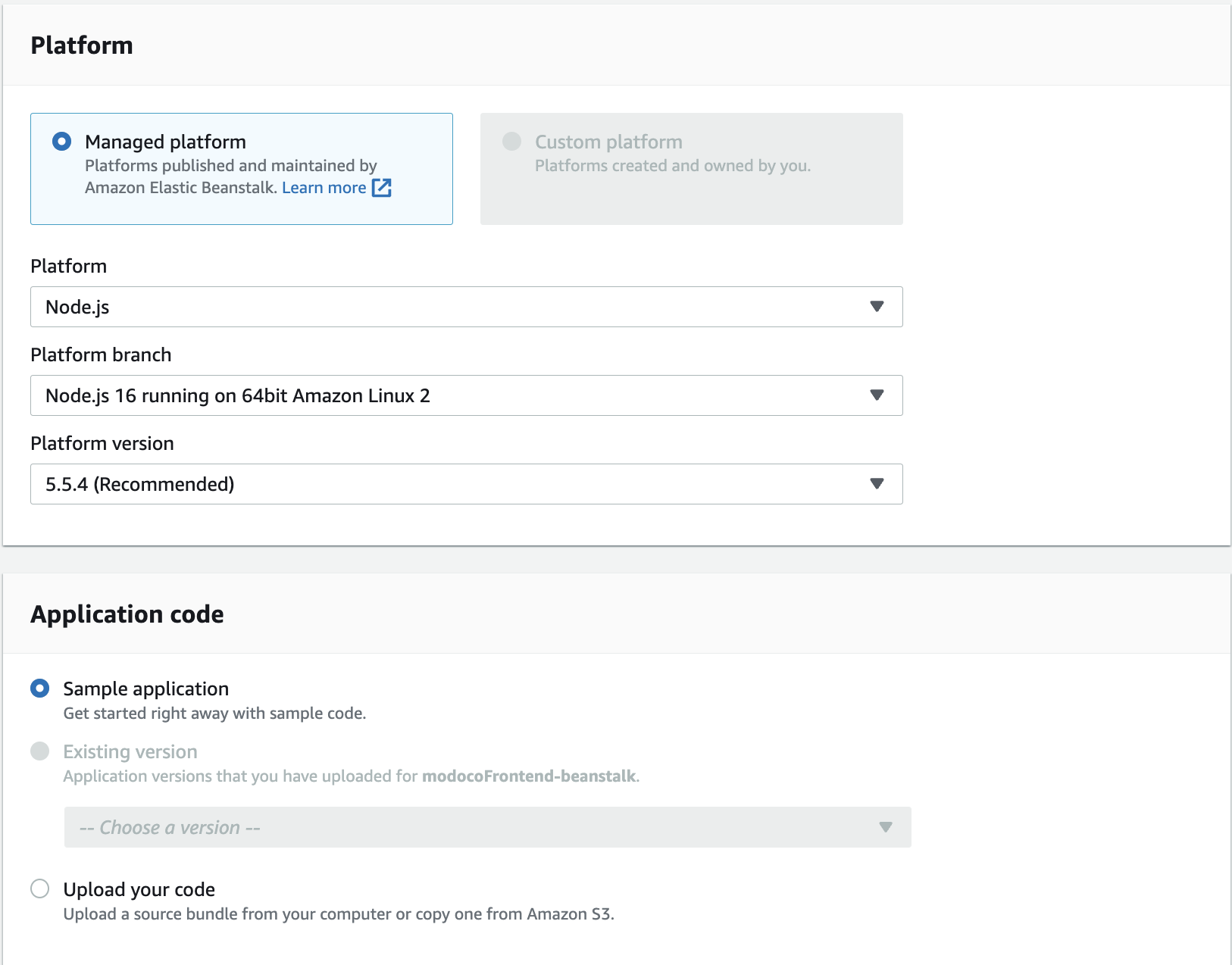Open the 5.5.4 (Recommended) version dropdown
Screen dimensions: 1232x965
point(455,484)
